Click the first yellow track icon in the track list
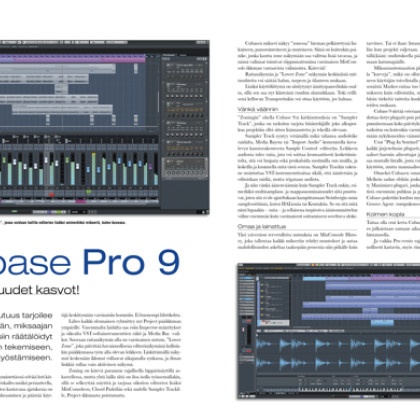The width and height of the screenshot is (420, 420). click(262, 285)
